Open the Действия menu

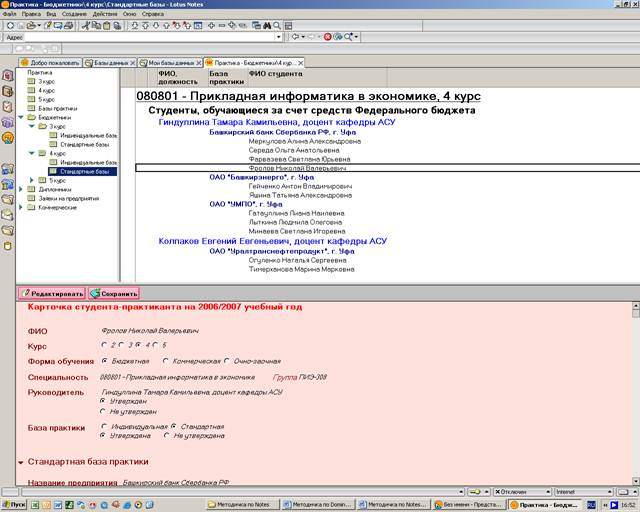tap(105, 14)
